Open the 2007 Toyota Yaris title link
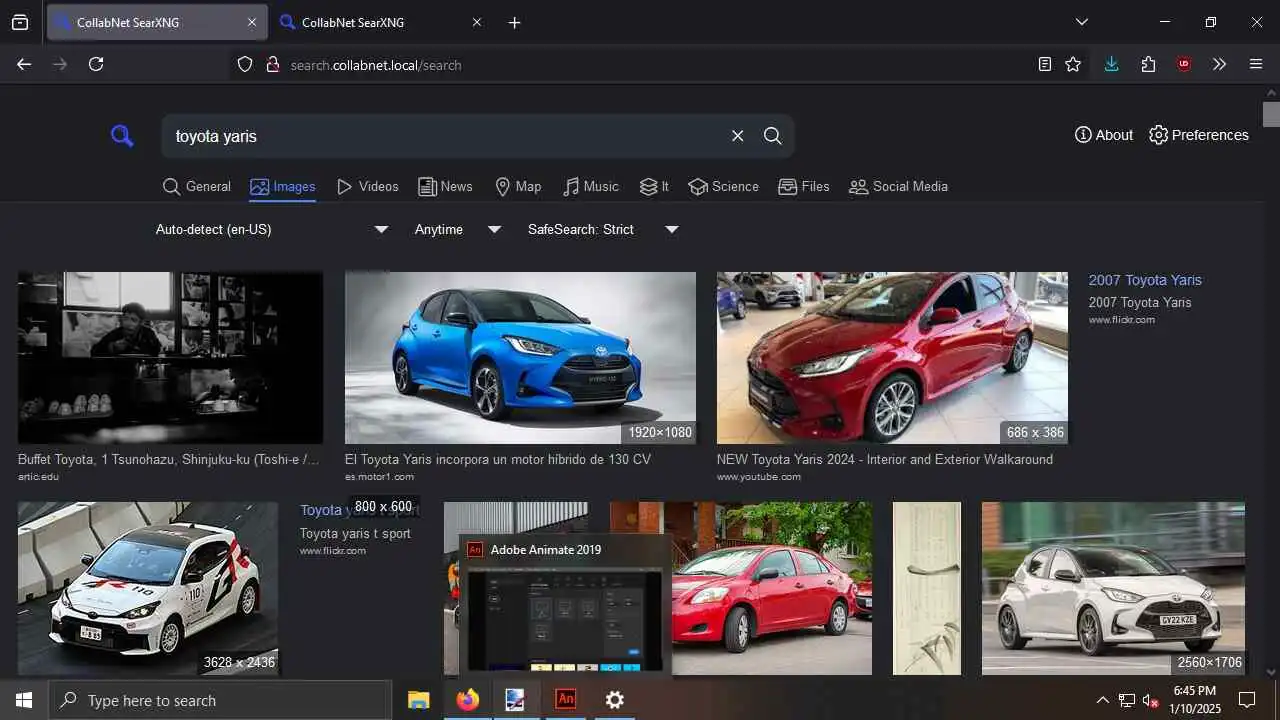Image resolution: width=1280 pixels, height=720 pixels. tap(1145, 280)
